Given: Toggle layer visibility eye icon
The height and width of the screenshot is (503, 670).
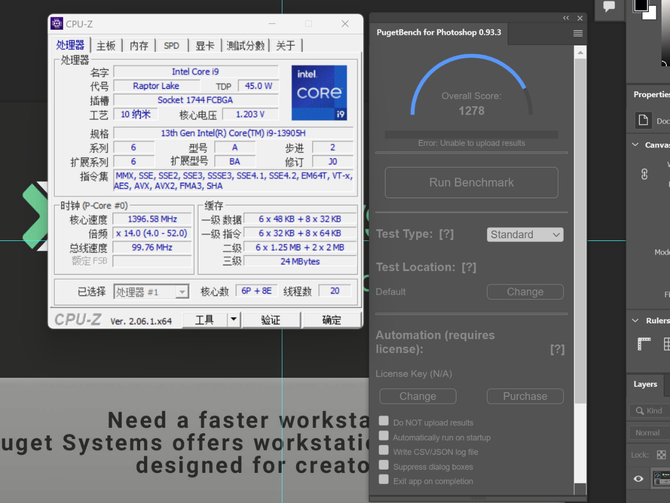Looking at the screenshot, I should (638, 479).
